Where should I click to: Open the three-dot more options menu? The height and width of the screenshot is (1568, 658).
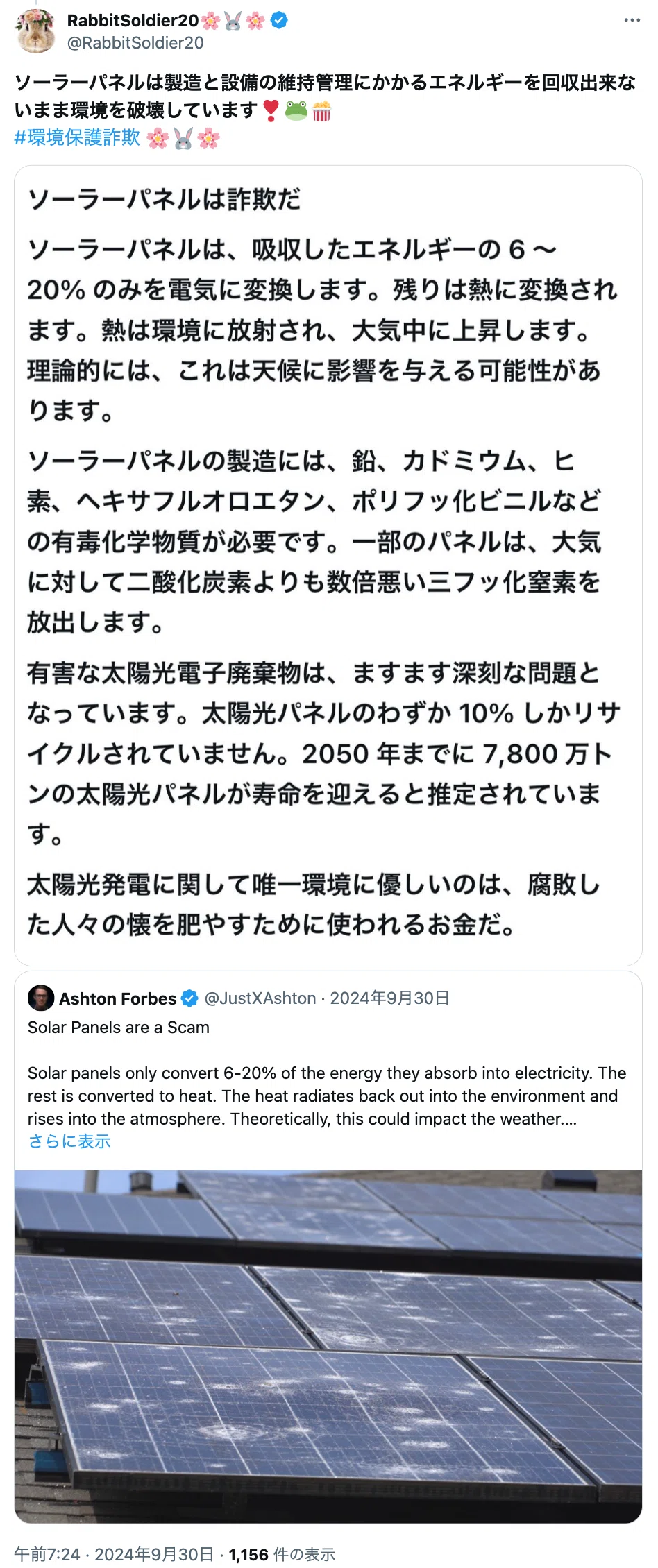point(632,20)
